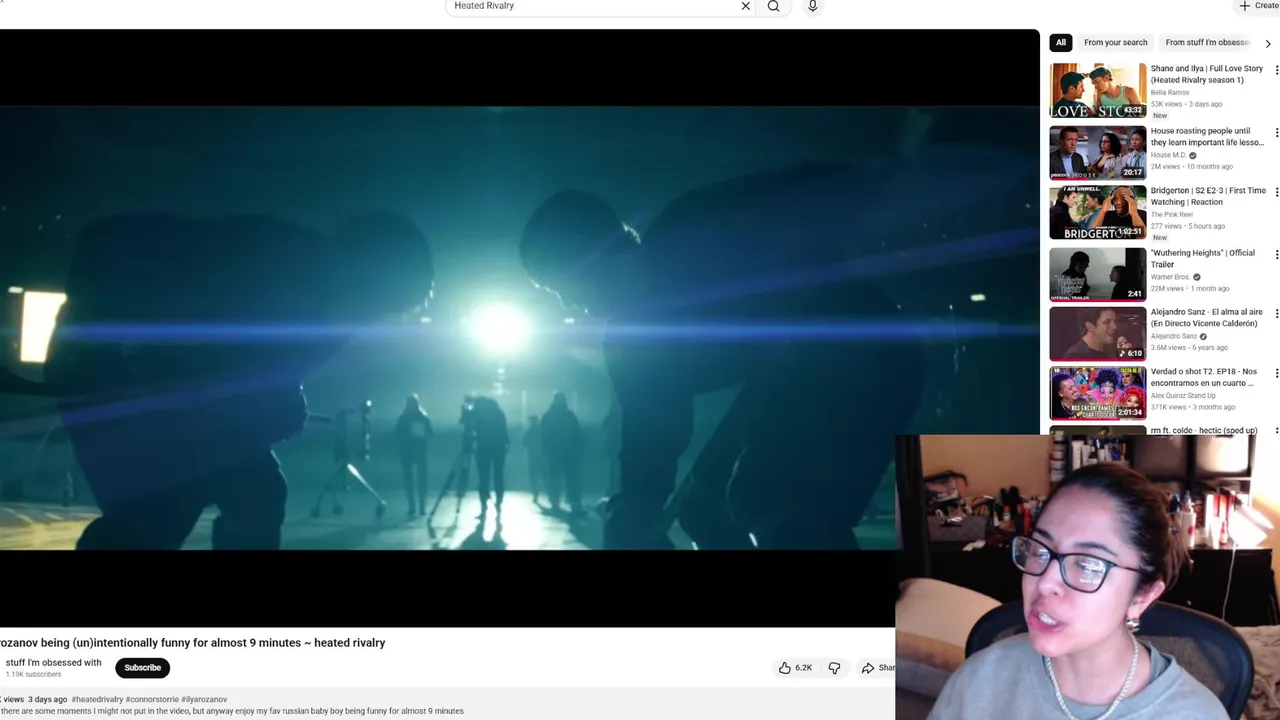Open options menu for Shane and Ilya video

pos(1276,70)
